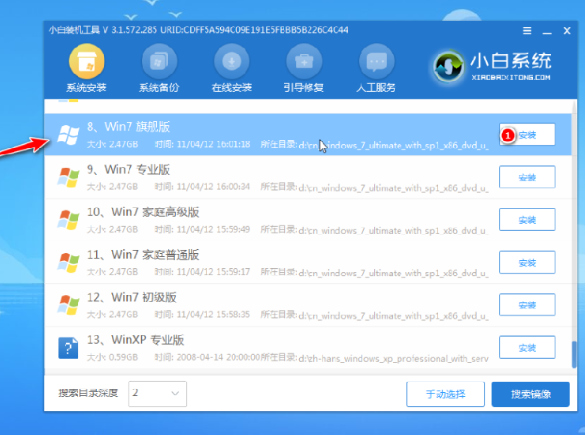Click Windows logo of Win7 专业版 row

(x=68, y=177)
